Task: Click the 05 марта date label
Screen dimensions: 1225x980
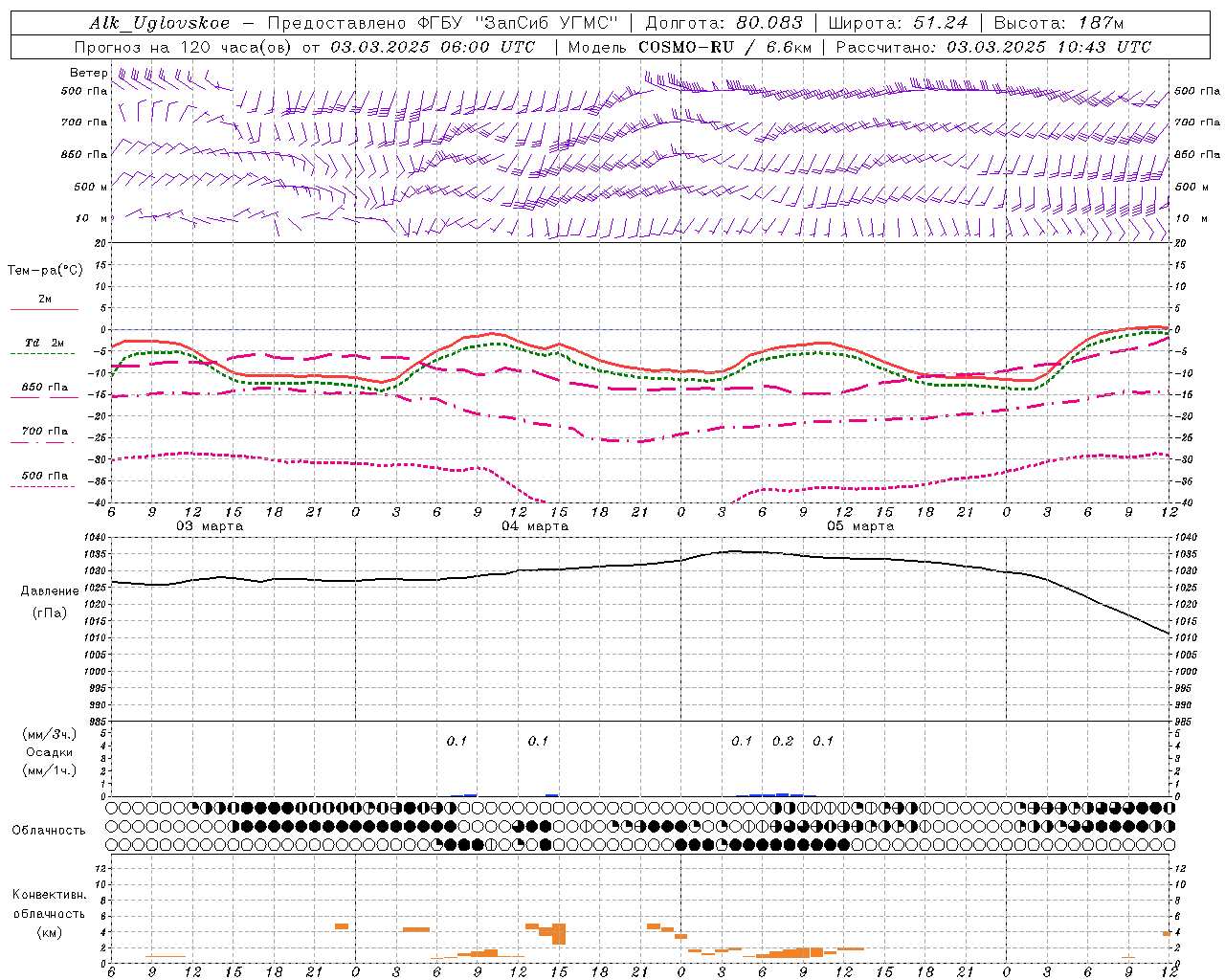Action: coord(860,526)
